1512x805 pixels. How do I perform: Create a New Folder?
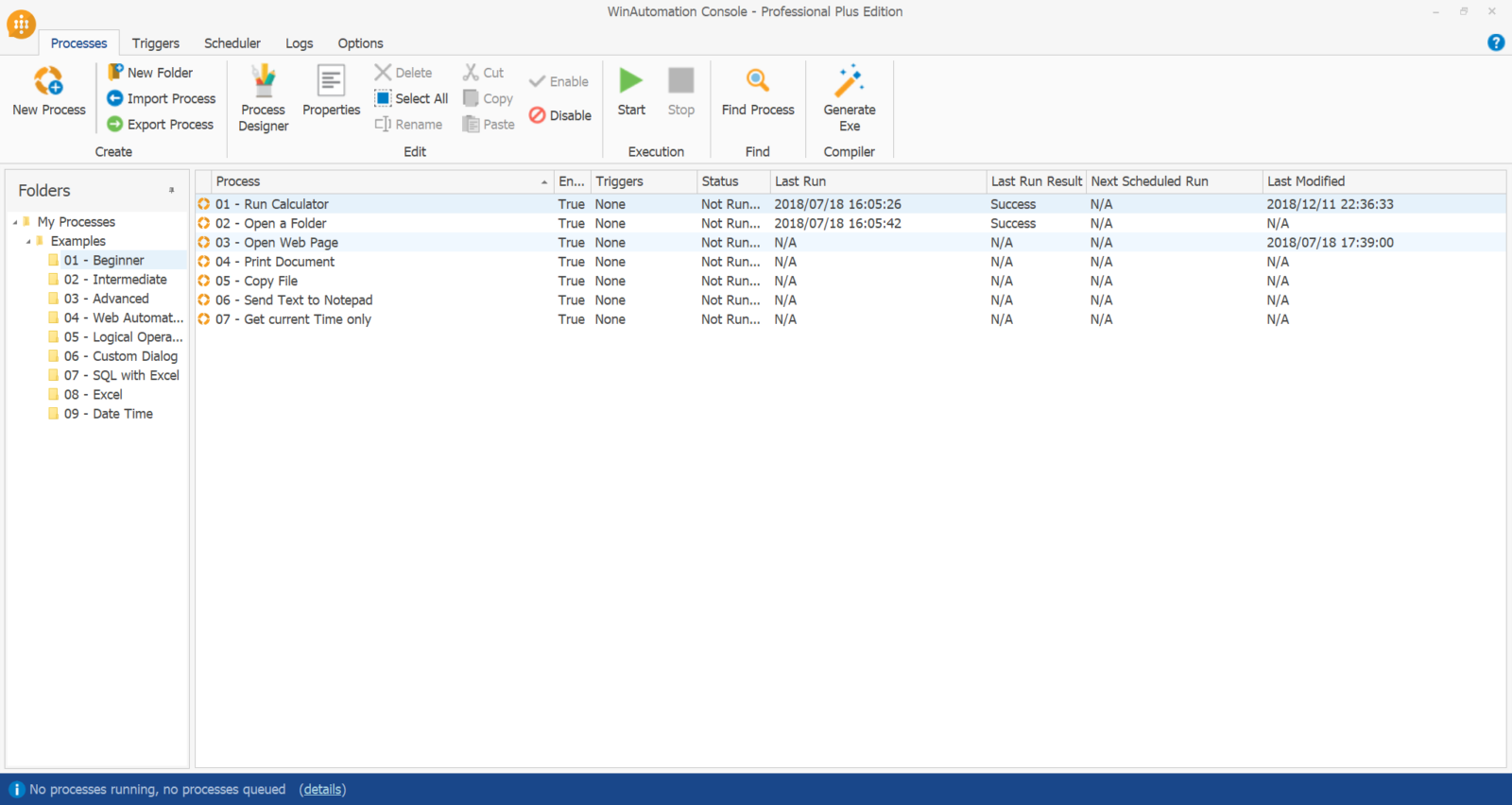pos(150,73)
